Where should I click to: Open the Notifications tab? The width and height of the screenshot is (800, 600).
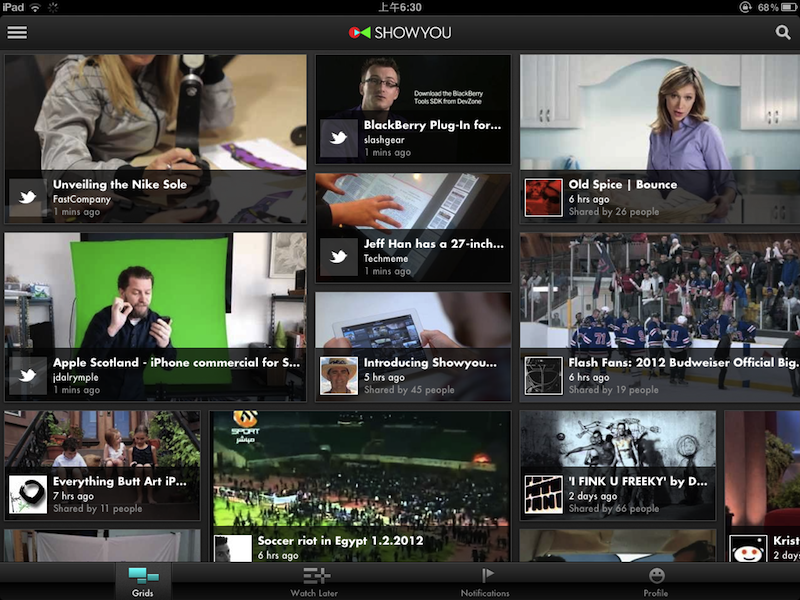(x=485, y=582)
